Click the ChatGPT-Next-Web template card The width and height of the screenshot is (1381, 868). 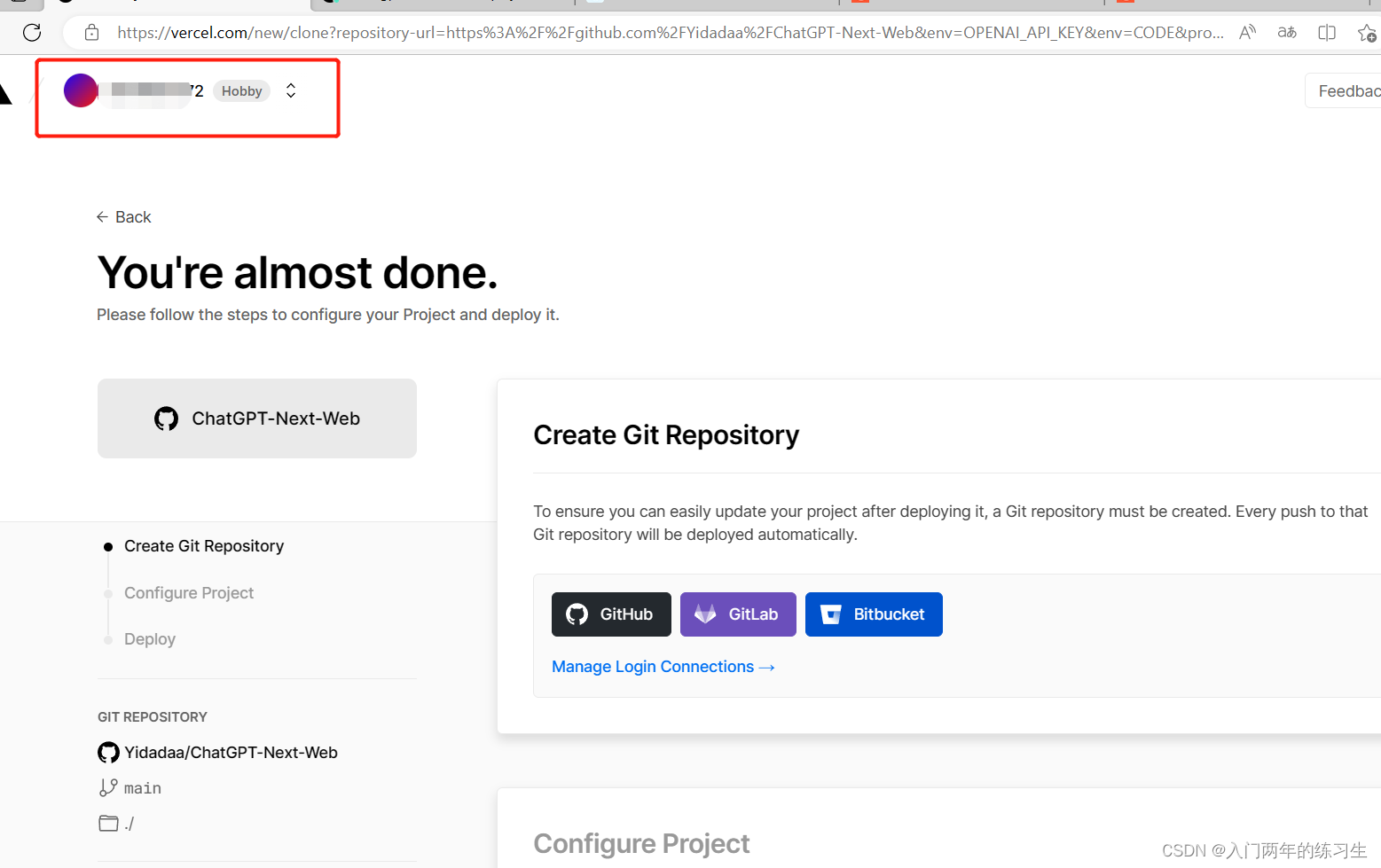tap(257, 418)
